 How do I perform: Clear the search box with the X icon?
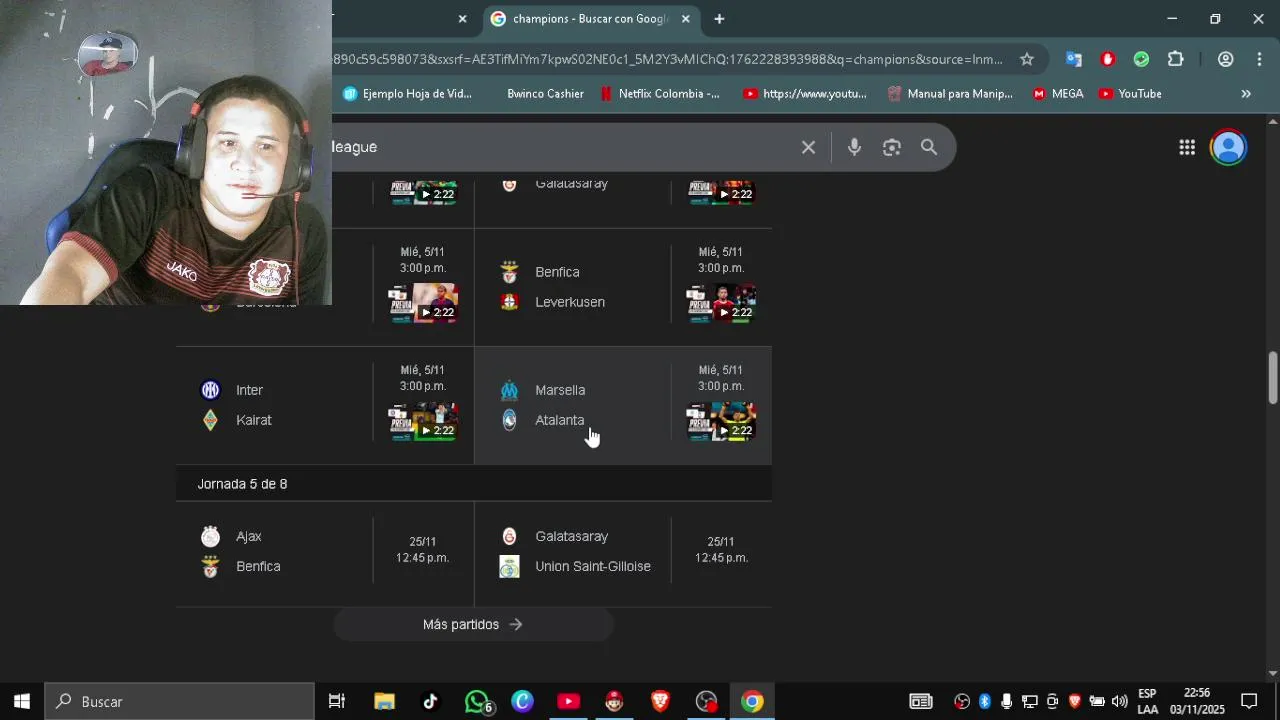pyautogui.click(x=808, y=147)
